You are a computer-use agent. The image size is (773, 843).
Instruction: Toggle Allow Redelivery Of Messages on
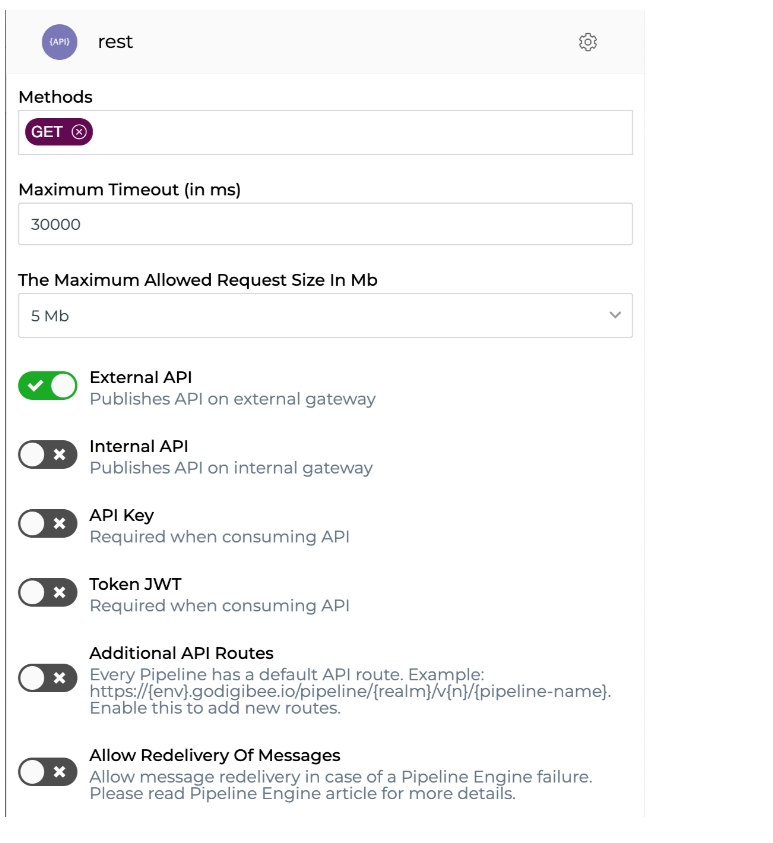click(x=48, y=772)
